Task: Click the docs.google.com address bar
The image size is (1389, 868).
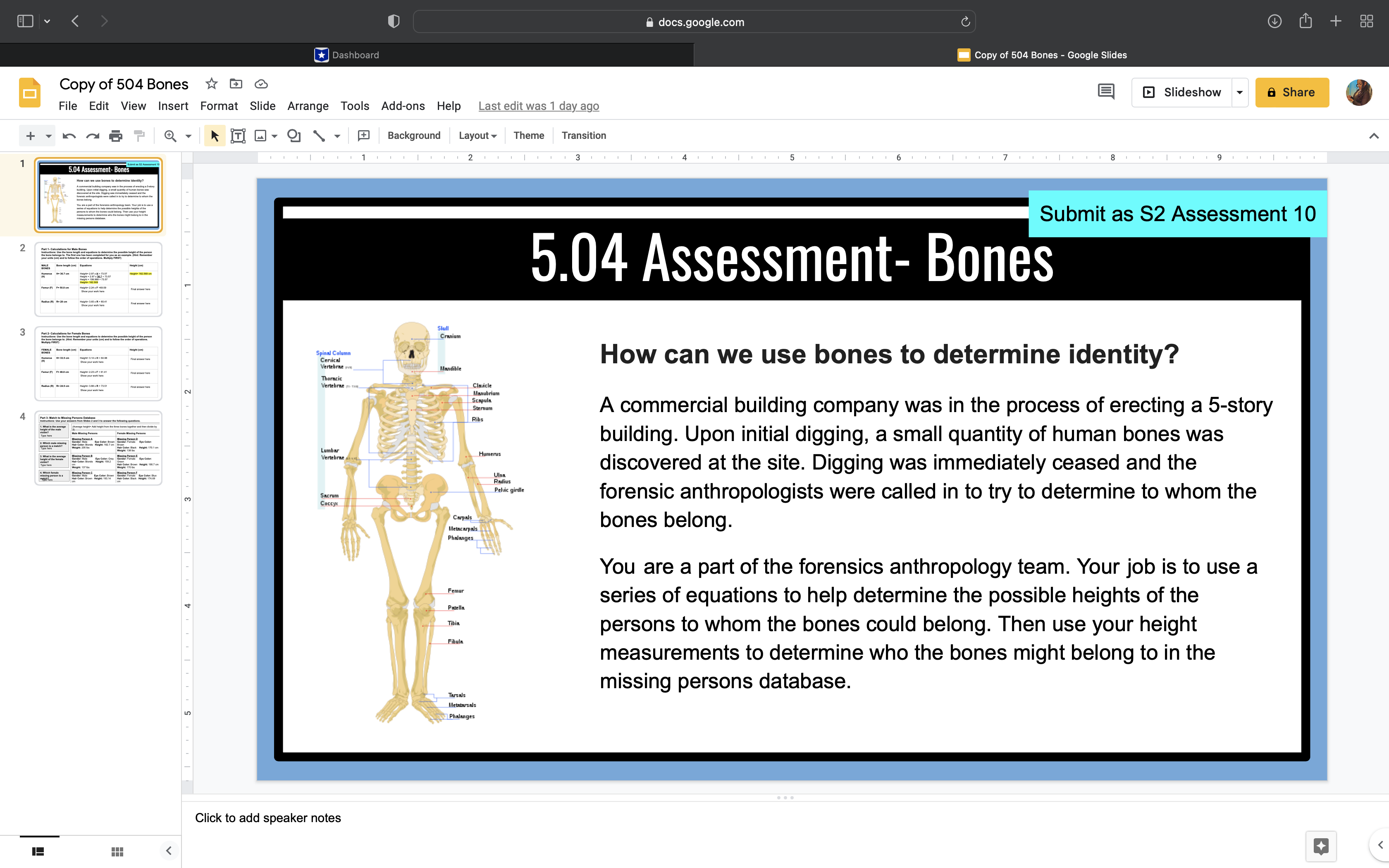Action: [694, 22]
